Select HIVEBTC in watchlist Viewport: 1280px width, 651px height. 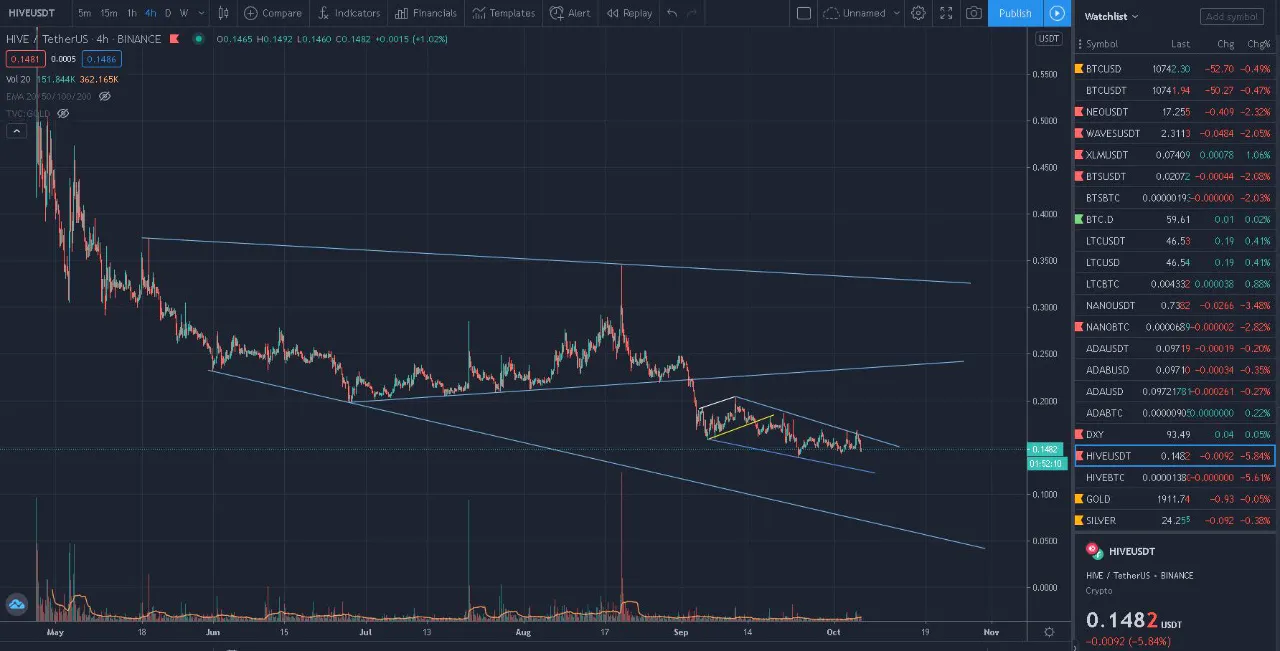(1175, 478)
